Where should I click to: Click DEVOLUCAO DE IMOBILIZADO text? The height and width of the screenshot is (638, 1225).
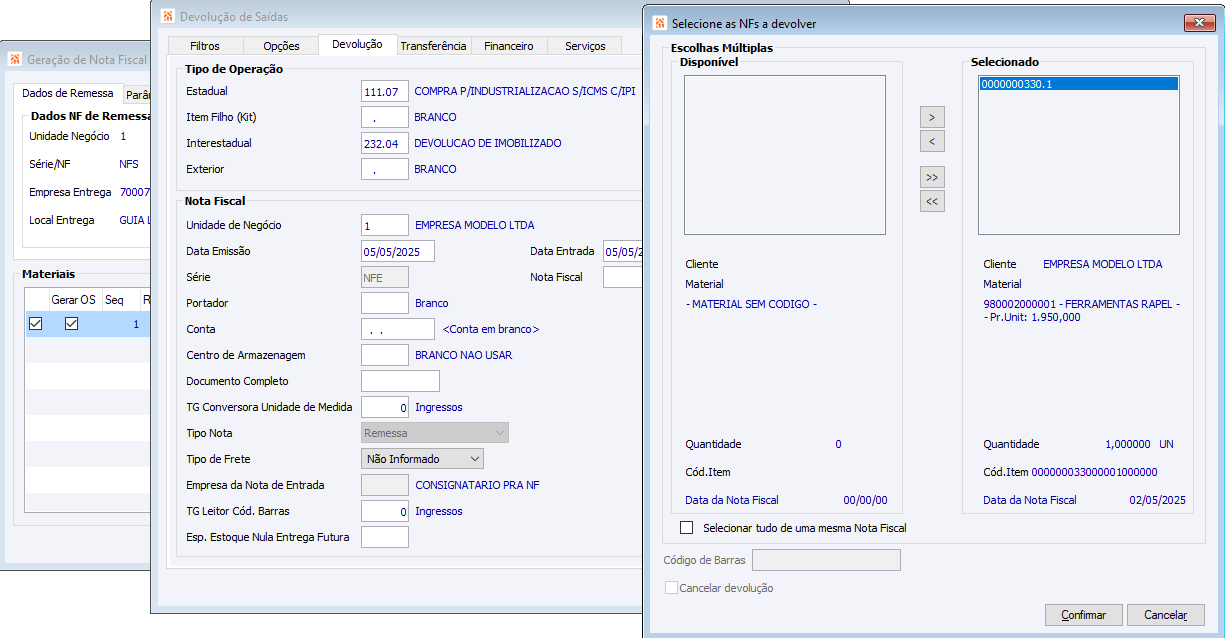pyautogui.click(x=487, y=143)
